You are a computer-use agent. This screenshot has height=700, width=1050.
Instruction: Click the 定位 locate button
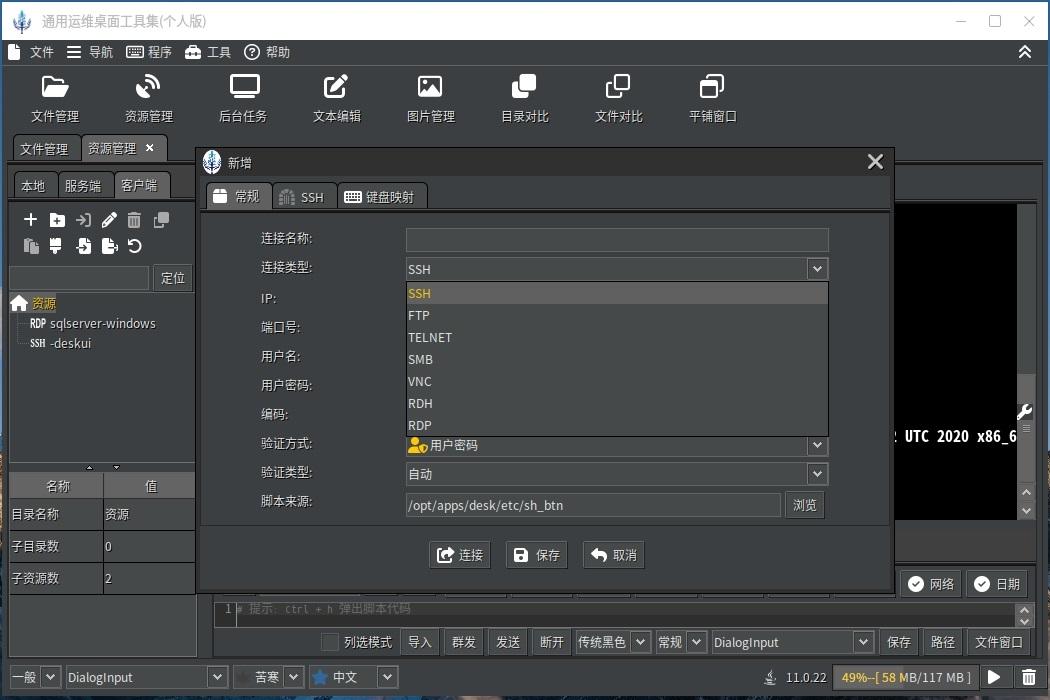(x=173, y=278)
